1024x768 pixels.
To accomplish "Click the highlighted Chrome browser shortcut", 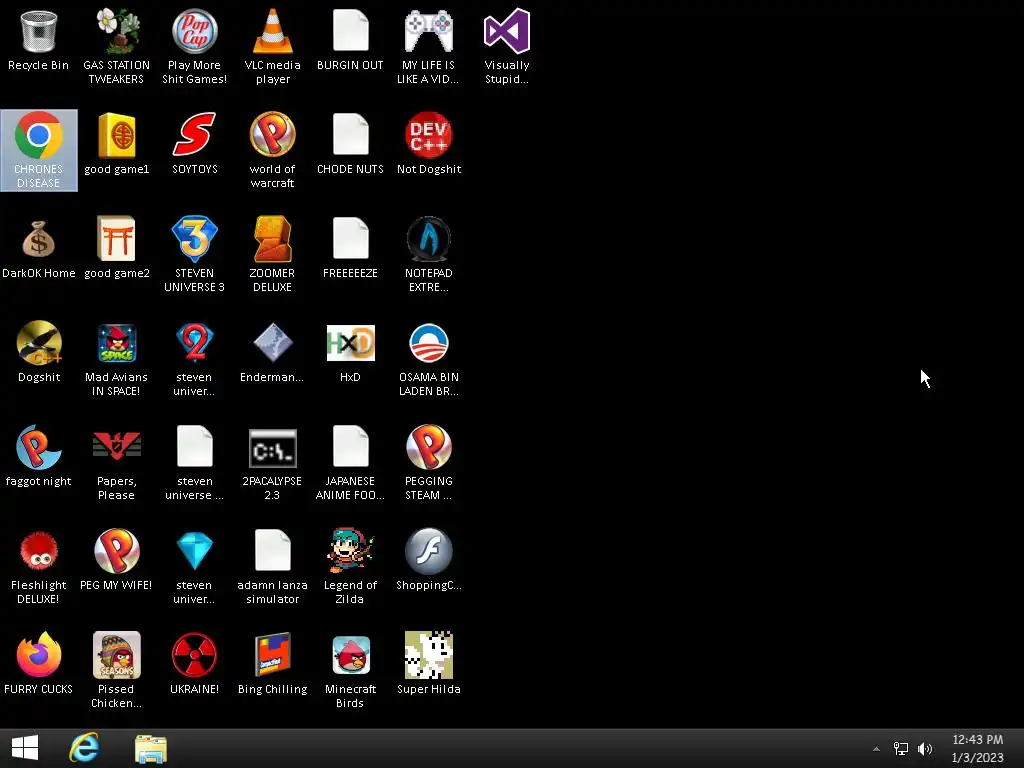I will pyautogui.click(x=39, y=150).
